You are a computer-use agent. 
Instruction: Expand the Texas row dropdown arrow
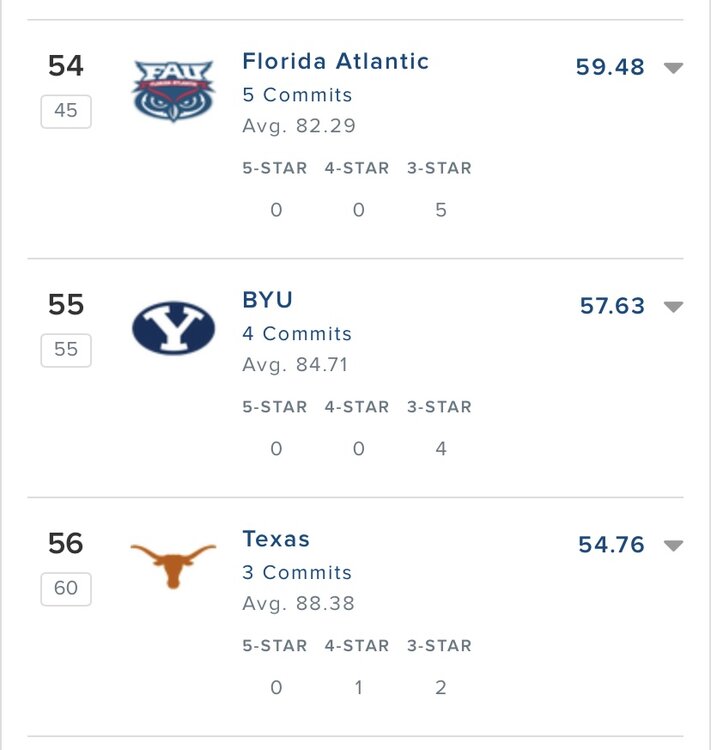pyautogui.click(x=674, y=546)
